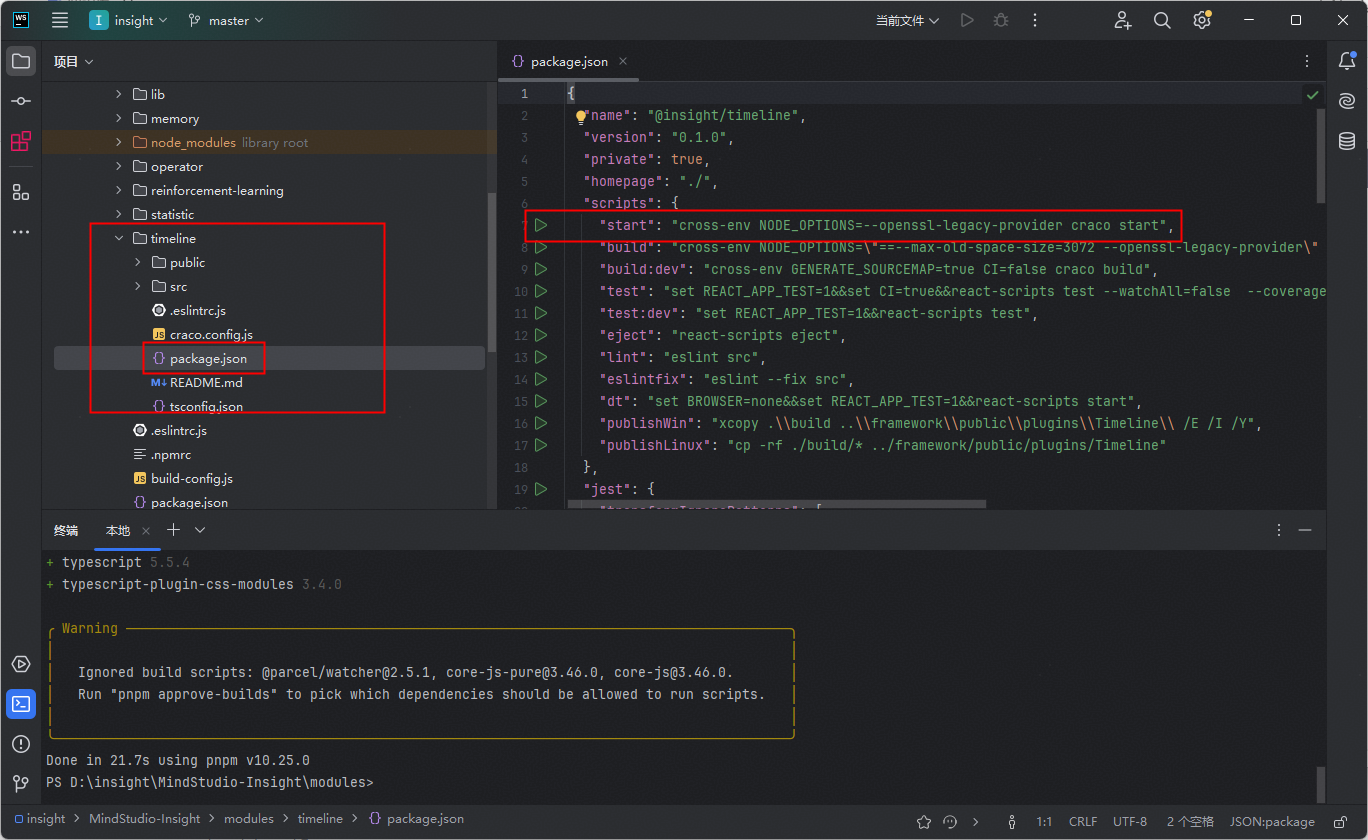Switch to the 本地 terminal tab

118,530
